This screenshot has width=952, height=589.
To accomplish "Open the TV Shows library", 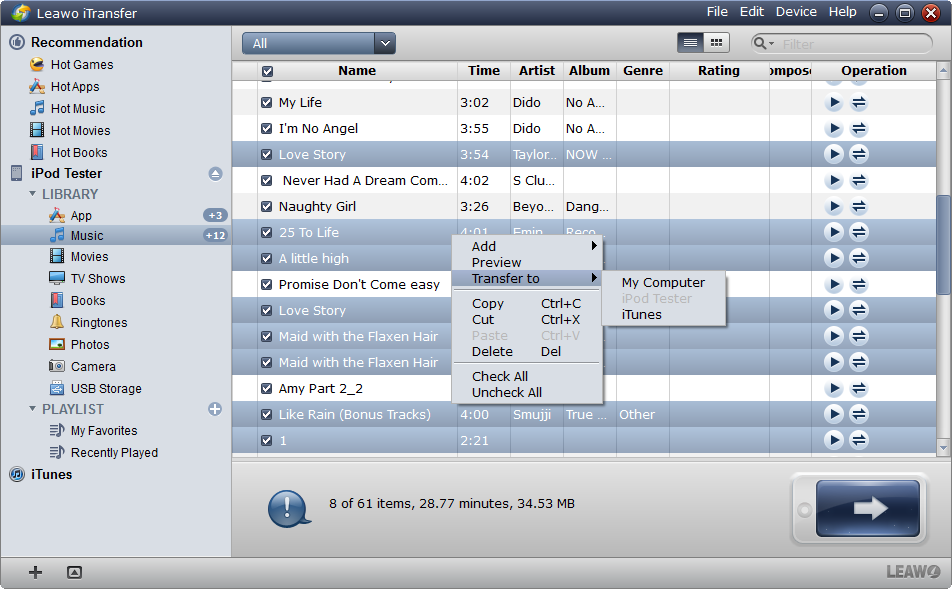I will (x=97, y=279).
